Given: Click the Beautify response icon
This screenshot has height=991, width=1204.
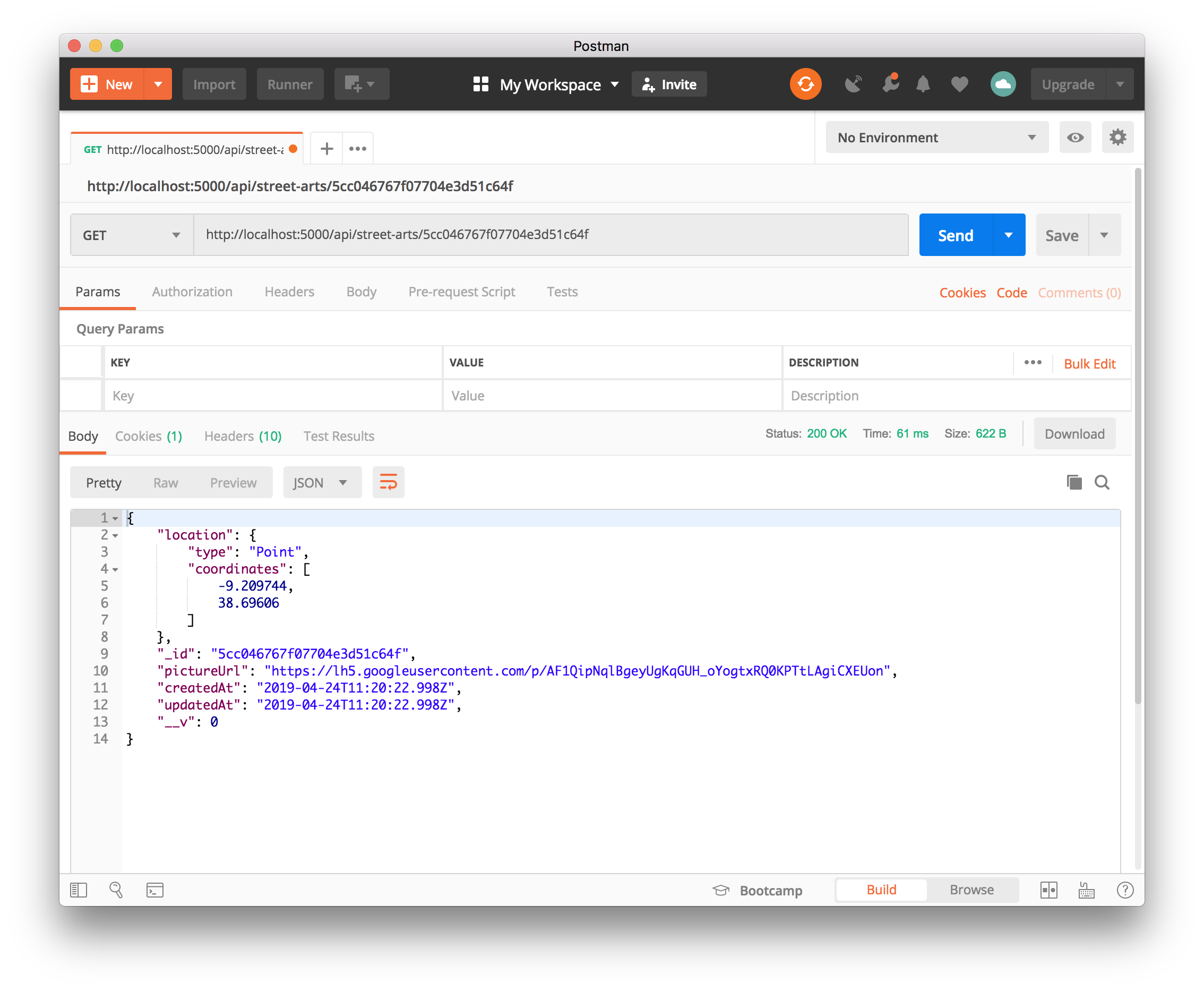Looking at the screenshot, I should [389, 483].
